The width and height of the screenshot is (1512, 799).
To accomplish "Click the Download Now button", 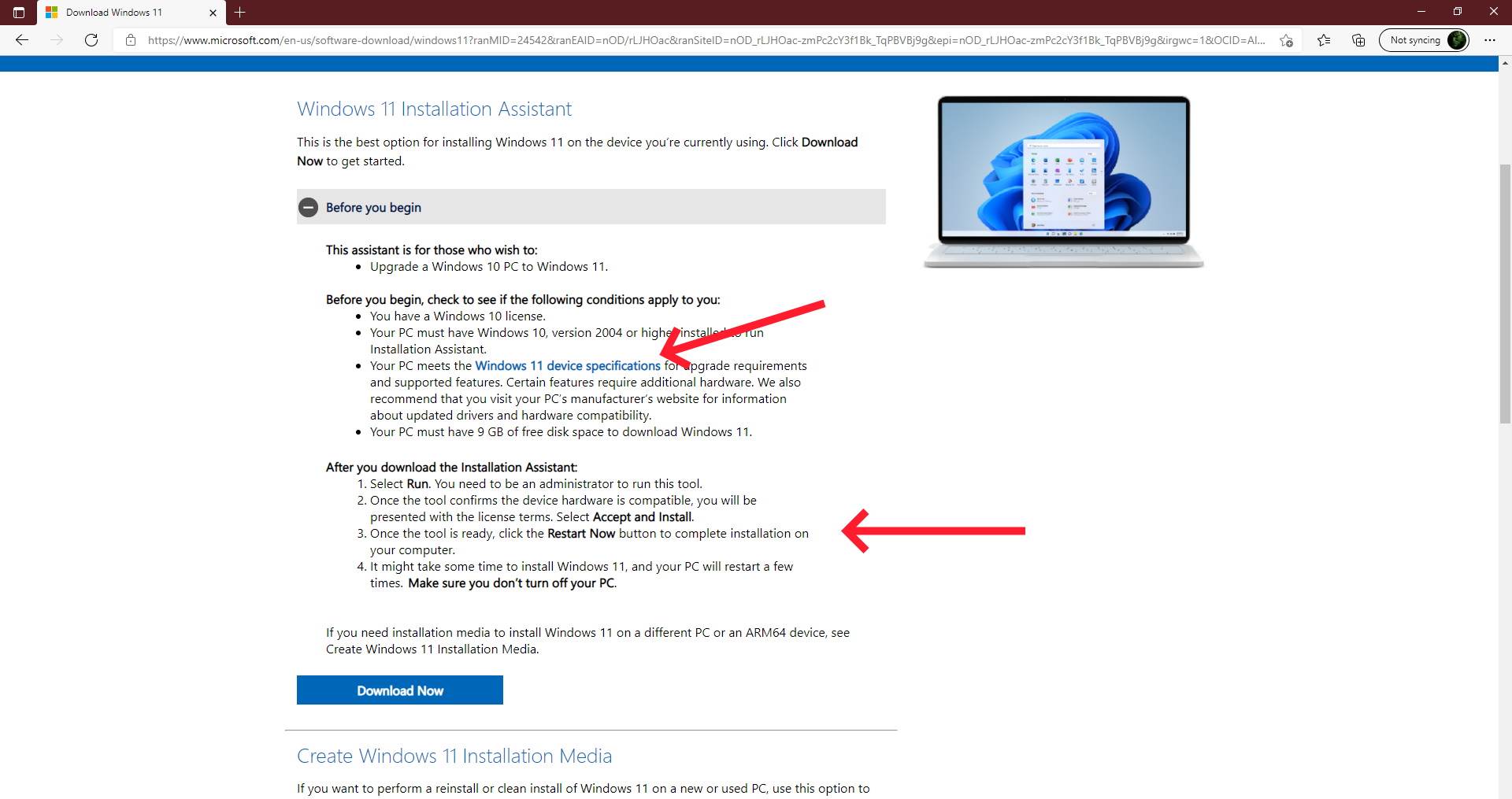I will [x=399, y=690].
